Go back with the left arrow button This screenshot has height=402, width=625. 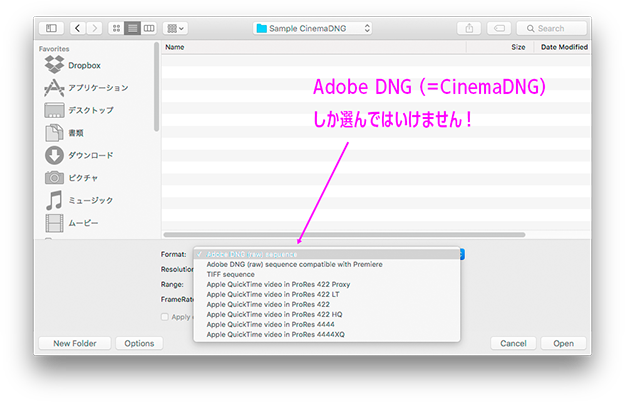point(78,28)
